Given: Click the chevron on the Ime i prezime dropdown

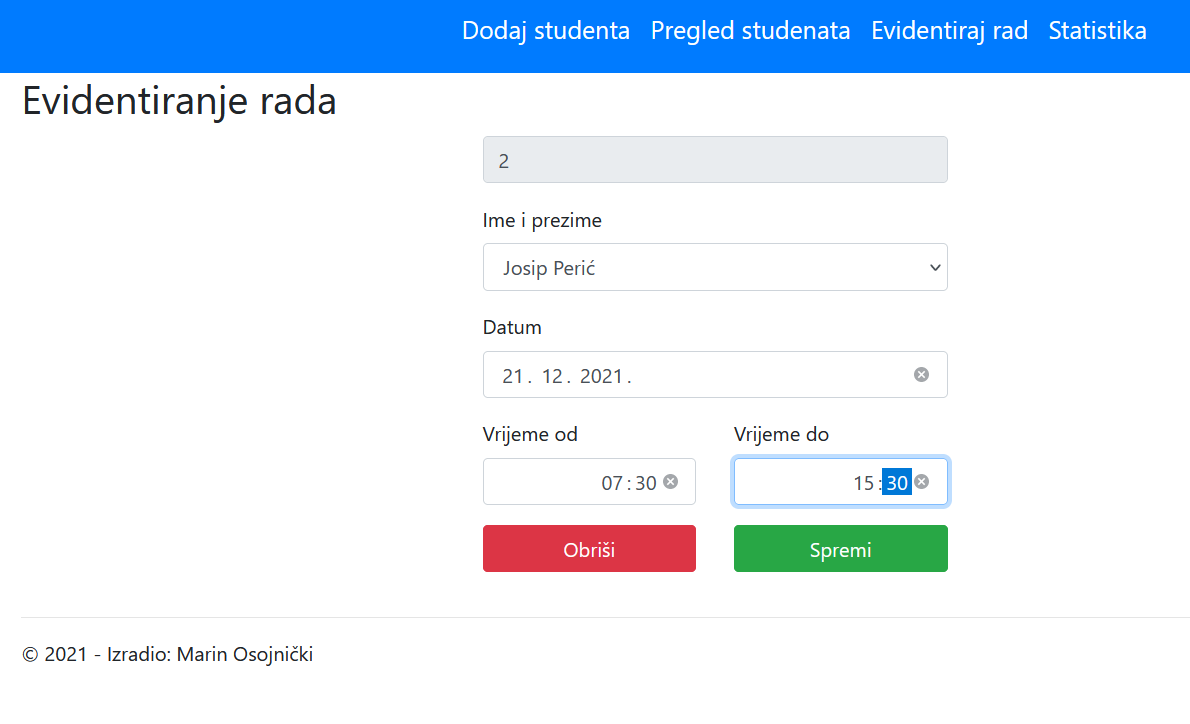Looking at the screenshot, I should click(x=934, y=267).
